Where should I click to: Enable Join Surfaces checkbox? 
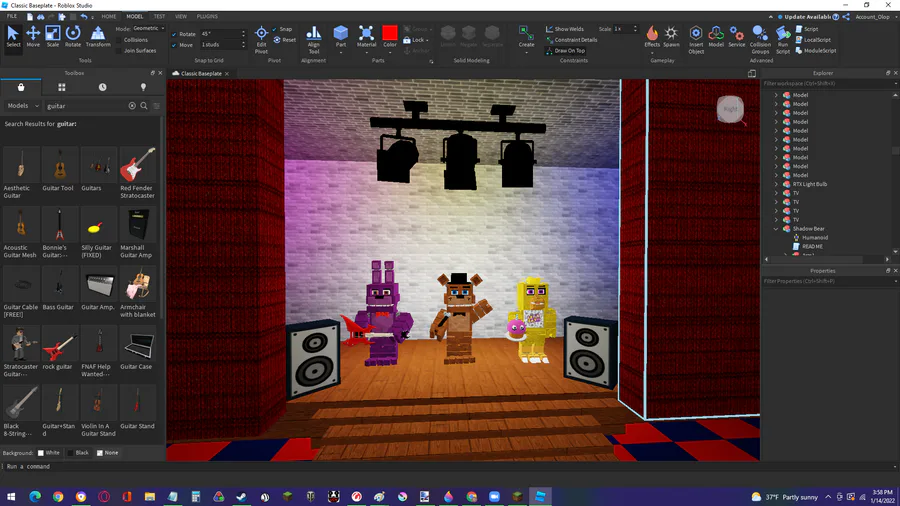119,50
